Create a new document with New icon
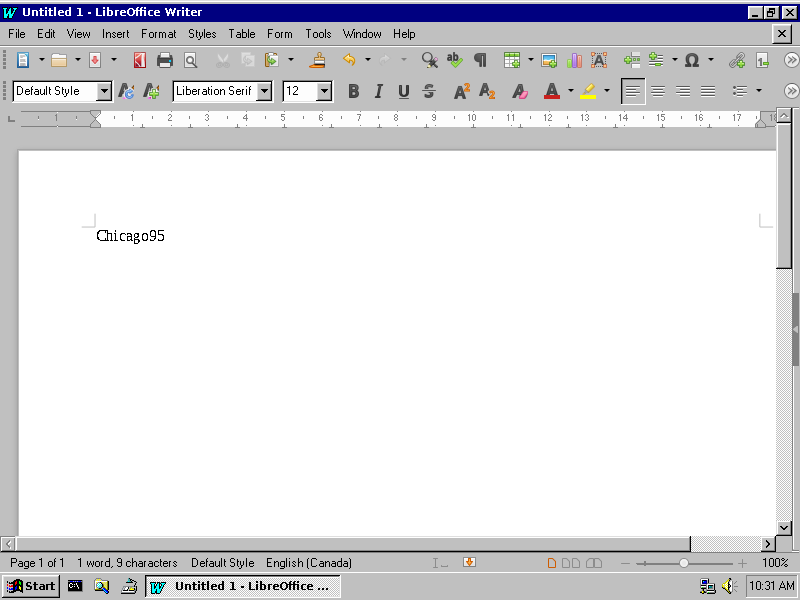 [23, 60]
